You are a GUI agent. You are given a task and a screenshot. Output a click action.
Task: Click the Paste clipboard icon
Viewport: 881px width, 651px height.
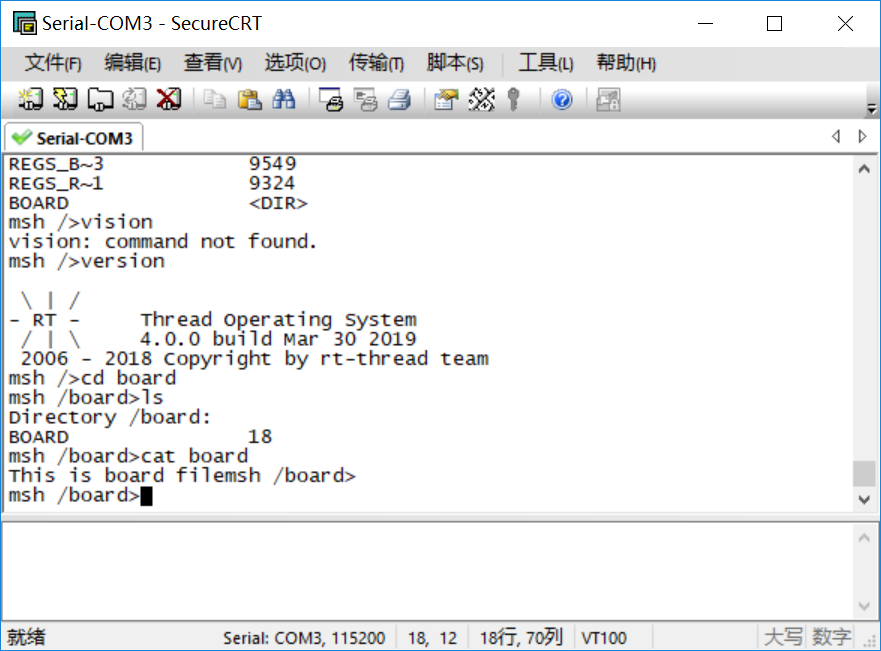249,99
